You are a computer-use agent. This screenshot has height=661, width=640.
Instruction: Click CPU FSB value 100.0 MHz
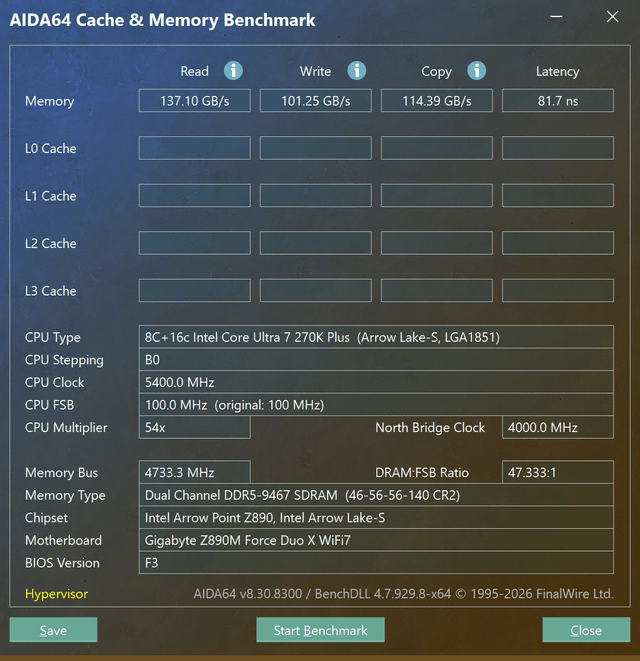pyautogui.click(x=376, y=405)
